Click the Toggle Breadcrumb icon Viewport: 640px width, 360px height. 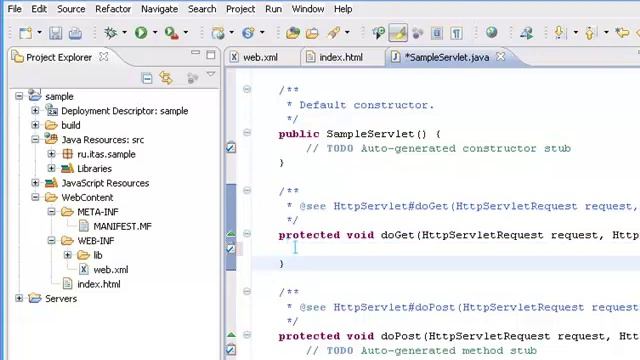[x=378, y=33]
